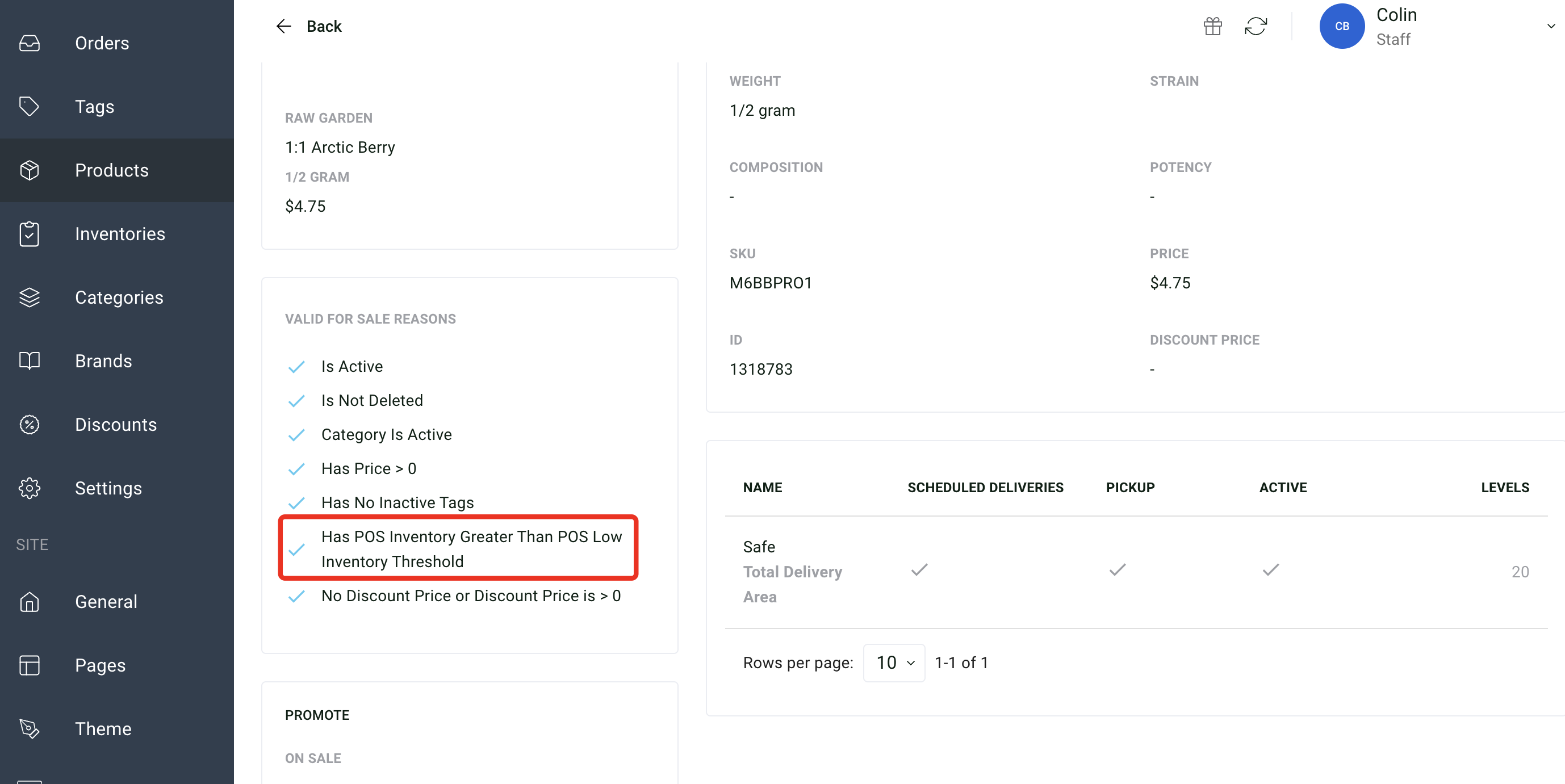Image resolution: width=1565 pixels, height=784 pixels.
Task: Click the Back button to return
Action: pyautogui.click(x=309, y=26)
